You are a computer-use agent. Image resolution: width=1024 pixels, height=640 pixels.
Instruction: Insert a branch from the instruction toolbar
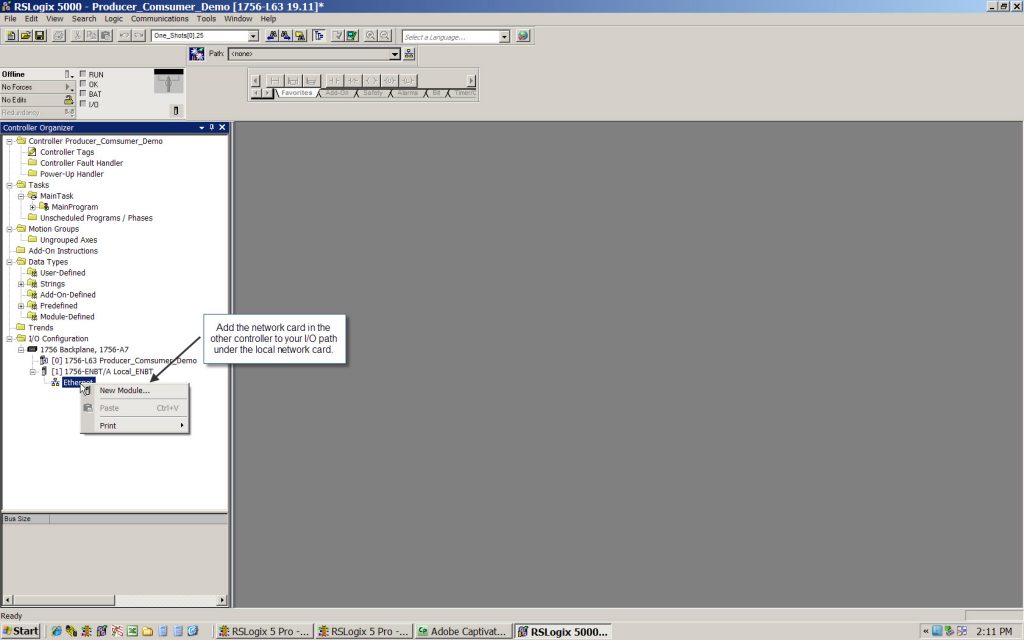pos(293,81)
